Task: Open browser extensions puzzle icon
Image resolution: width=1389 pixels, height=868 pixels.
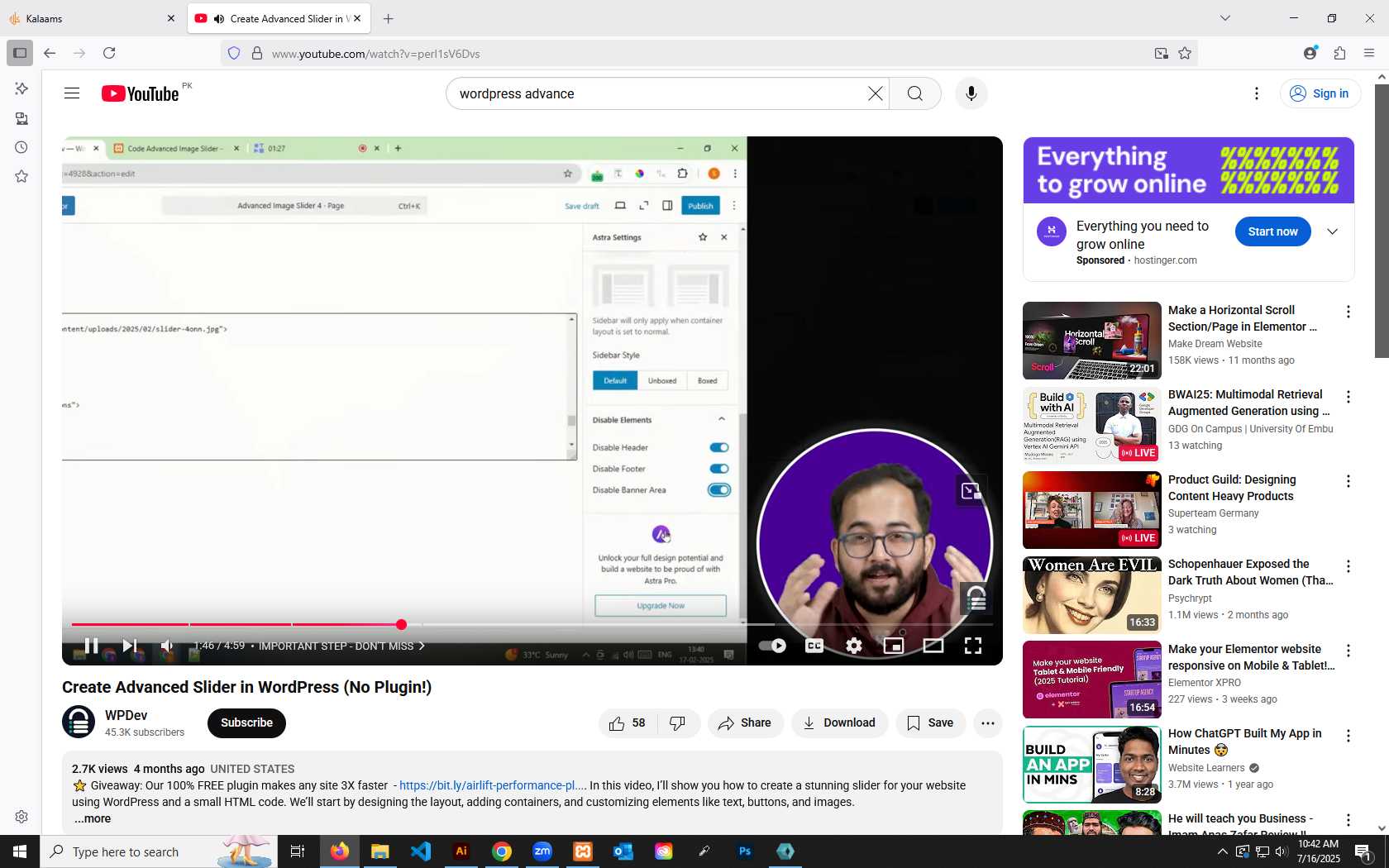Action: 1339,53
